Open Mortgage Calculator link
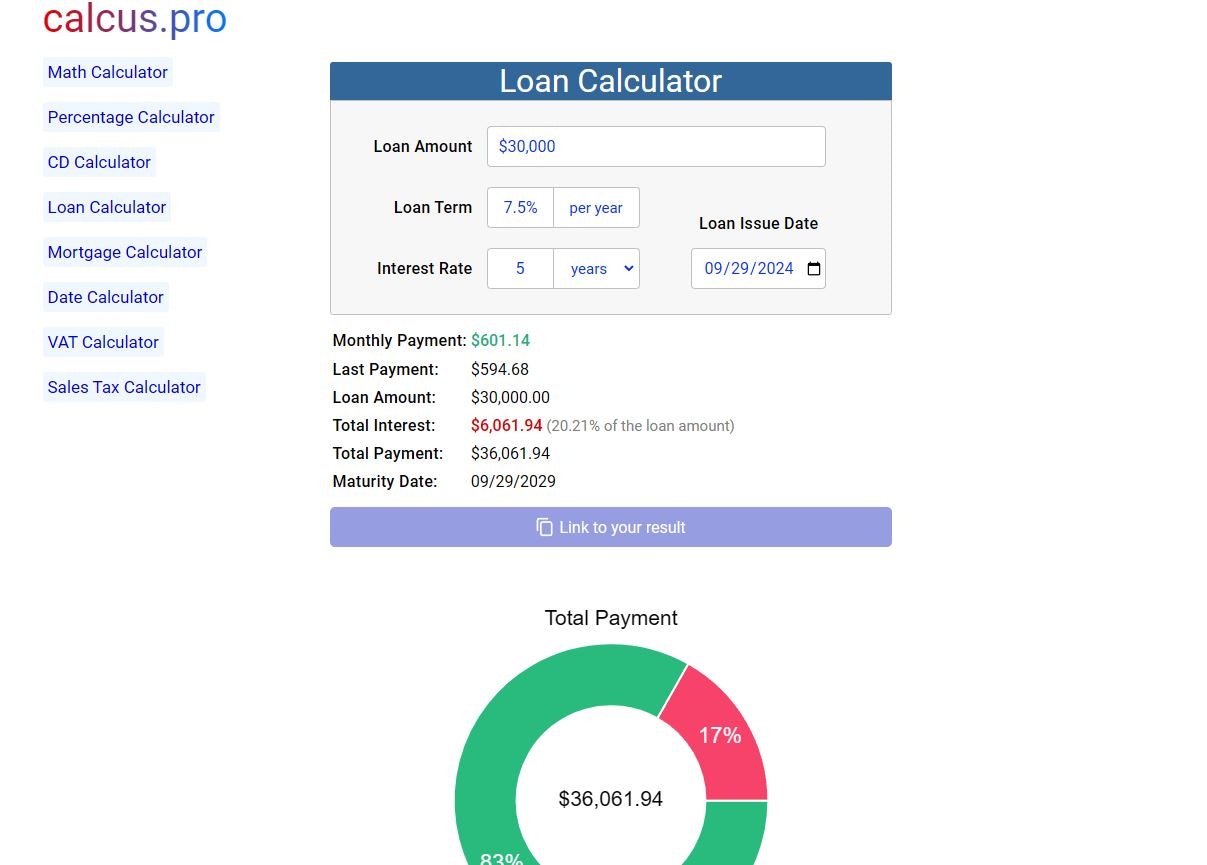The height and width of the screenshot is (865, 1207). [125, 252]
